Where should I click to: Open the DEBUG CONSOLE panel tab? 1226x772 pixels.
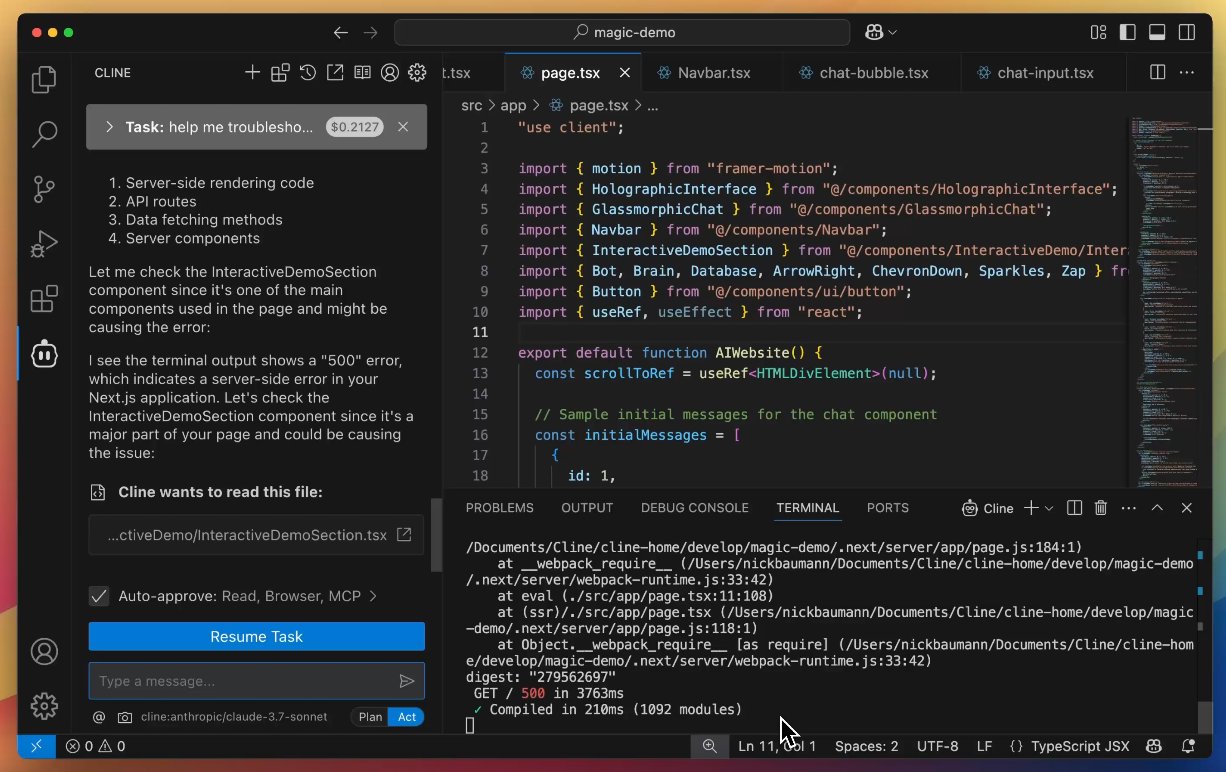[695, 508]
